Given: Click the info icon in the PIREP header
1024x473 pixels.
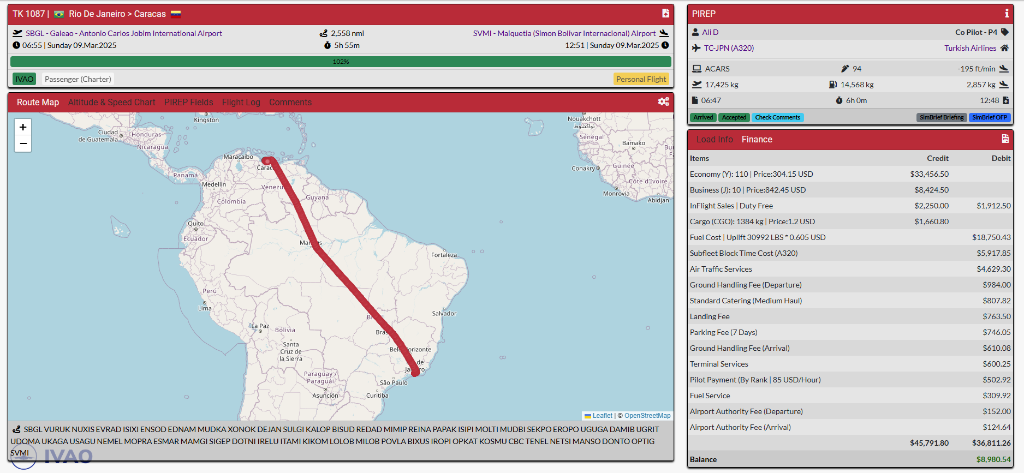Looking at the screenshot, I should tap(1006, 13).
